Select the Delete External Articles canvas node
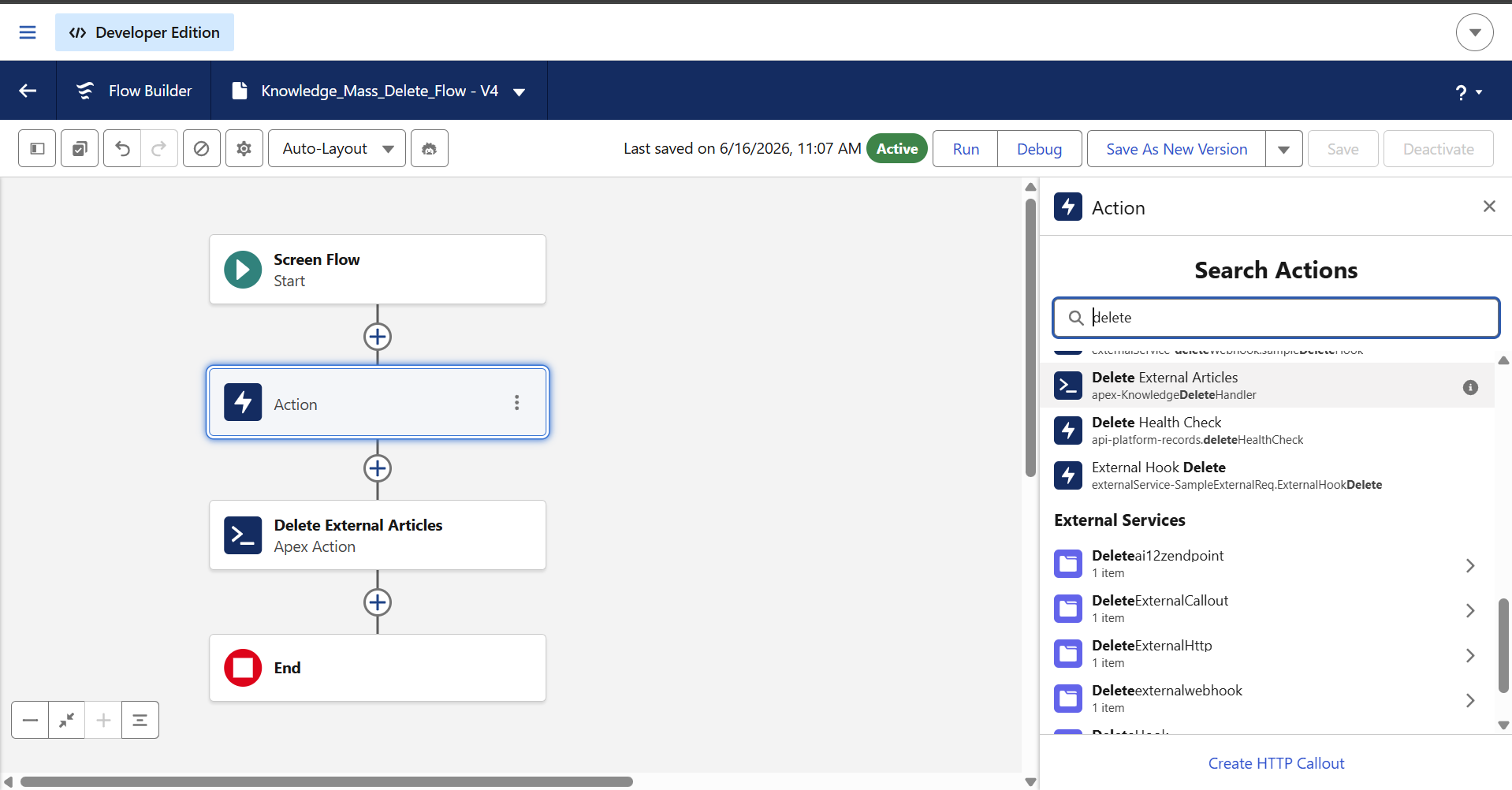The height and width of the screenshot is (790, 1512). pos(378,535)
